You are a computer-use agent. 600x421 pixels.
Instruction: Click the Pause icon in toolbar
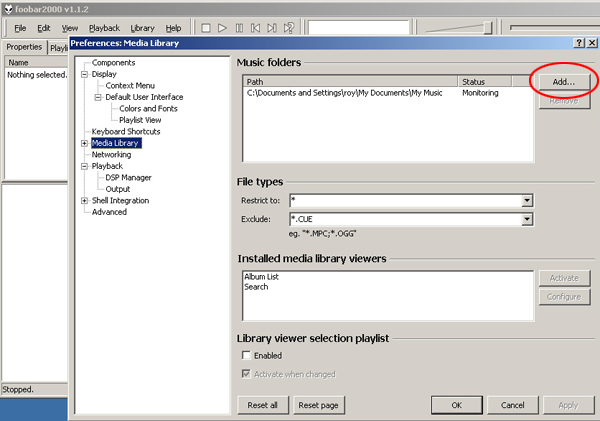pos(239,28)
